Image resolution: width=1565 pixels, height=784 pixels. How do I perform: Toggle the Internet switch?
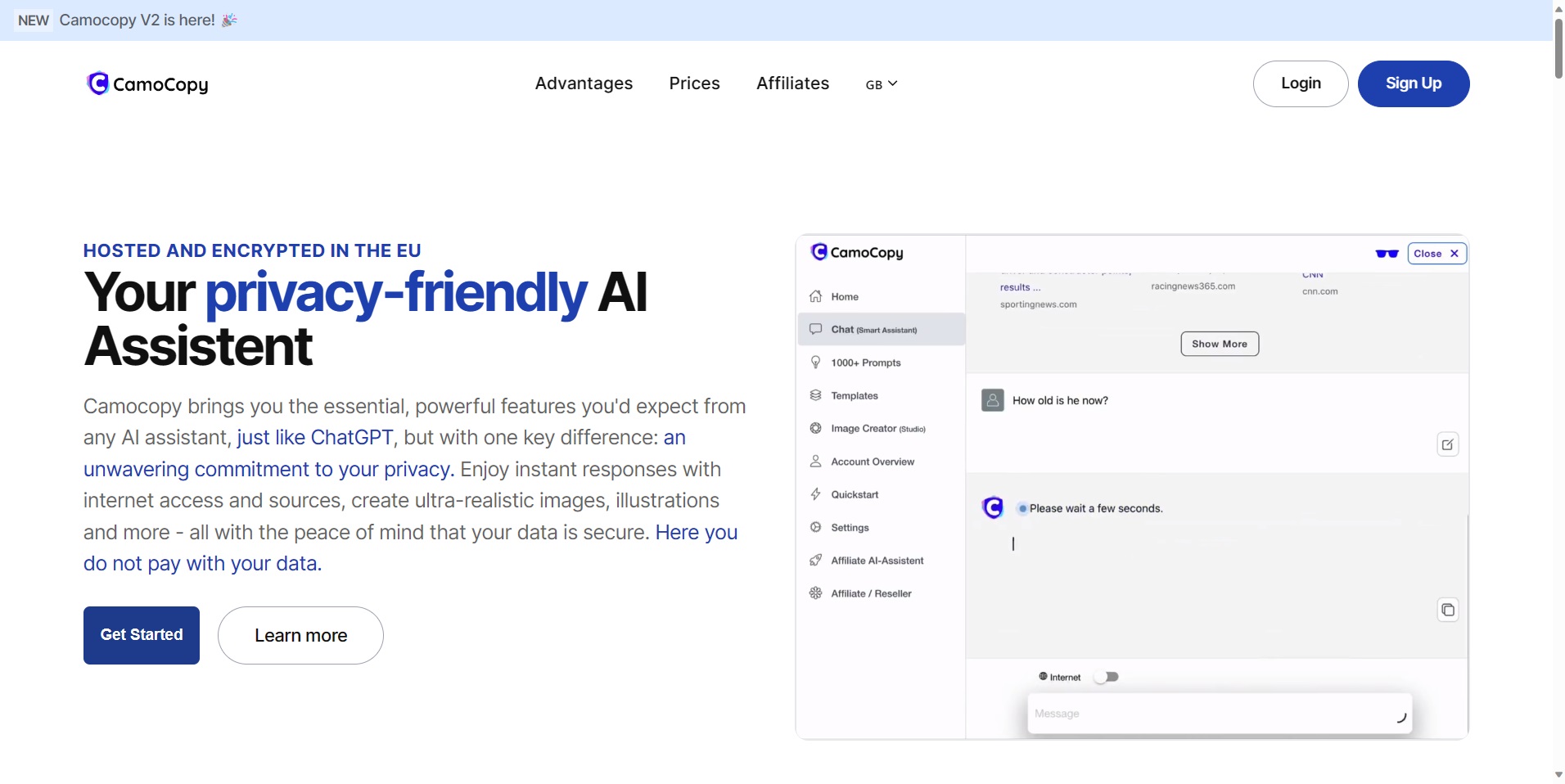click(x=1107, y=677)
